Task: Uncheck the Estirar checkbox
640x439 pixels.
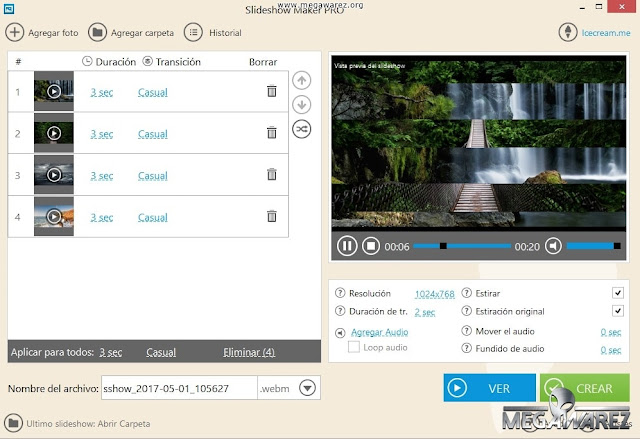Action: coord(618,293)
